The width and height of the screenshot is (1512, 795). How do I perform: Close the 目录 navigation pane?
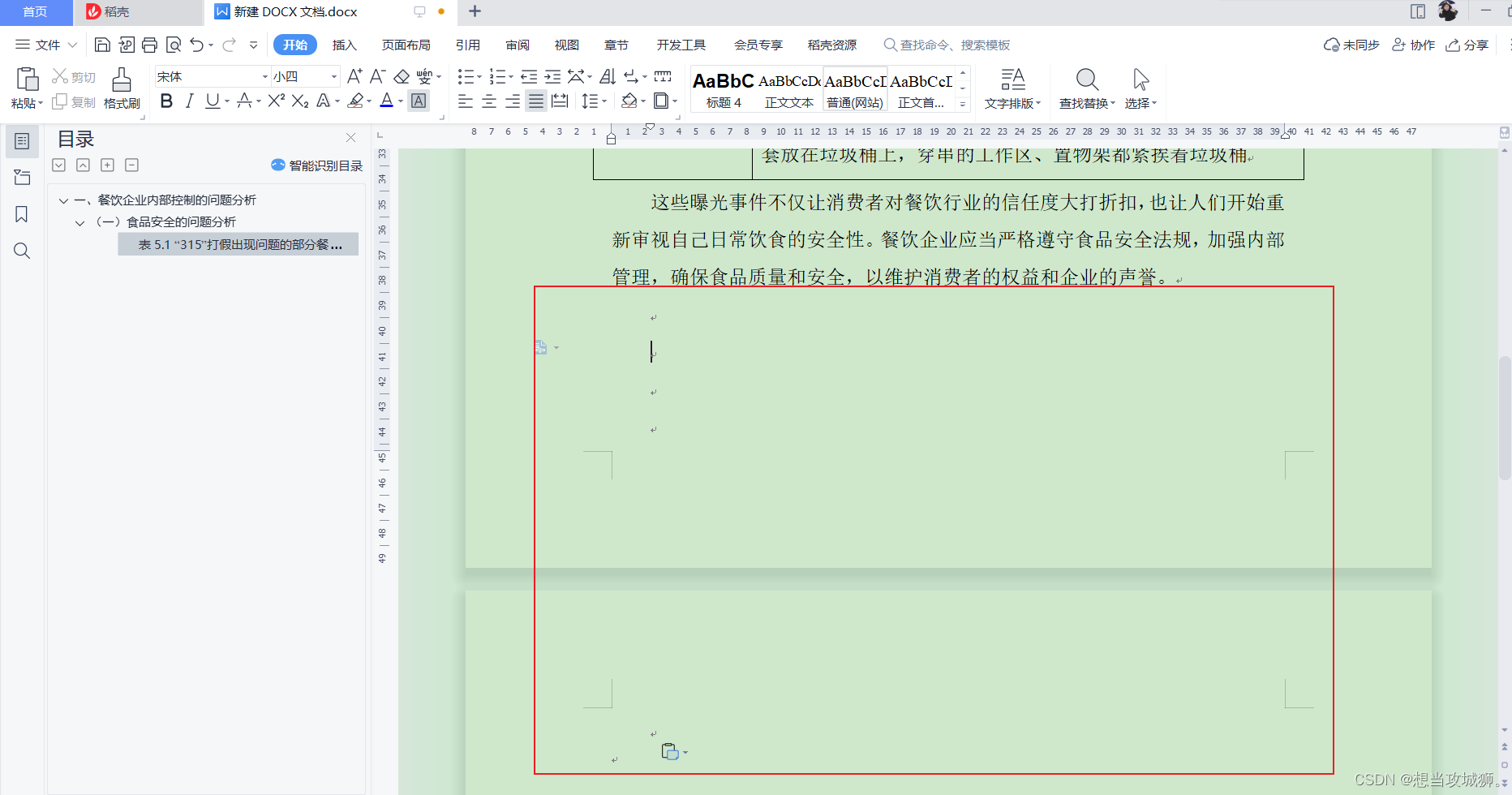click(x=350, y=138)
